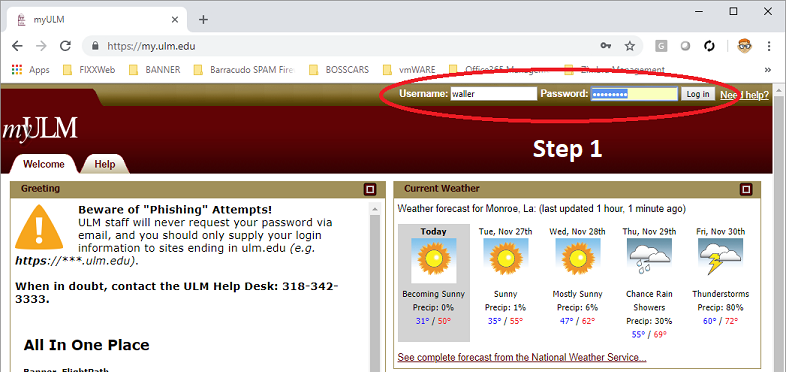Click the '31° / 50°' temperature text
The image size is (786, 372).
point(434,321)
